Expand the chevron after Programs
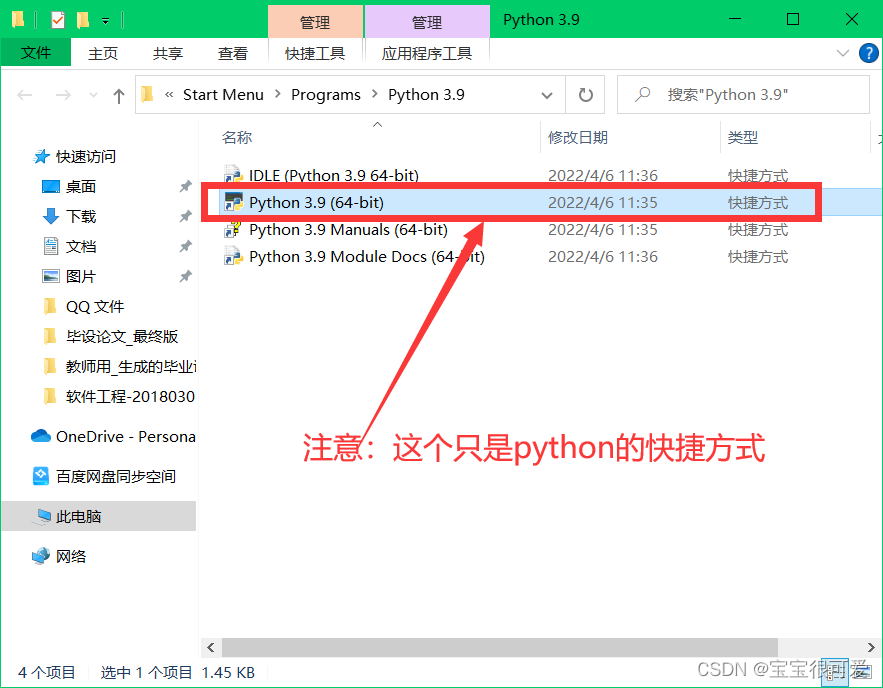This screenshot has width=883, height=688. [374, 95]
